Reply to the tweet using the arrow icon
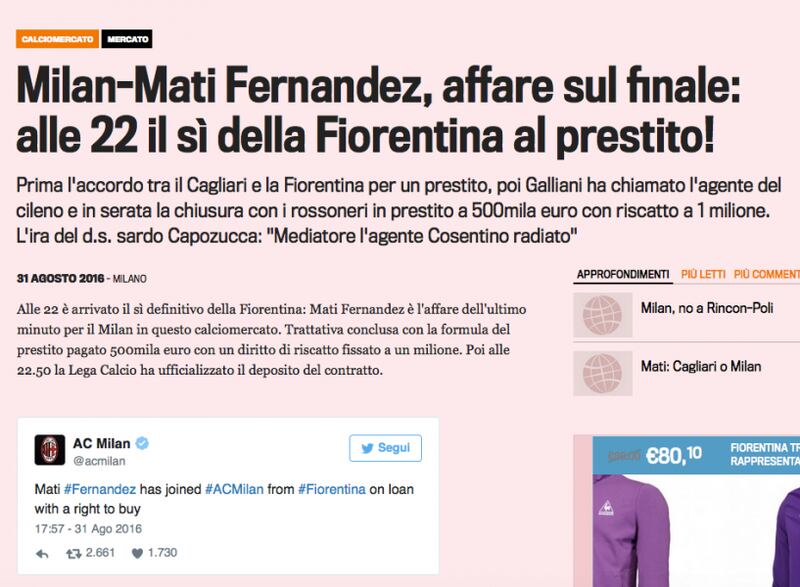This screenshot has width=800, height=587. coord(42,553)
